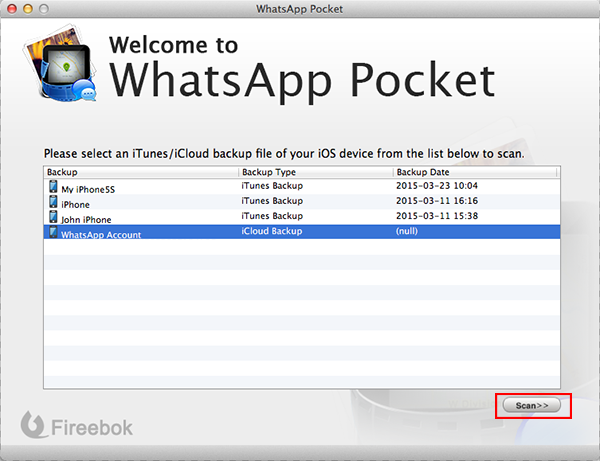Click the 2015-03-11 15:38 backup date

(437, 216)
